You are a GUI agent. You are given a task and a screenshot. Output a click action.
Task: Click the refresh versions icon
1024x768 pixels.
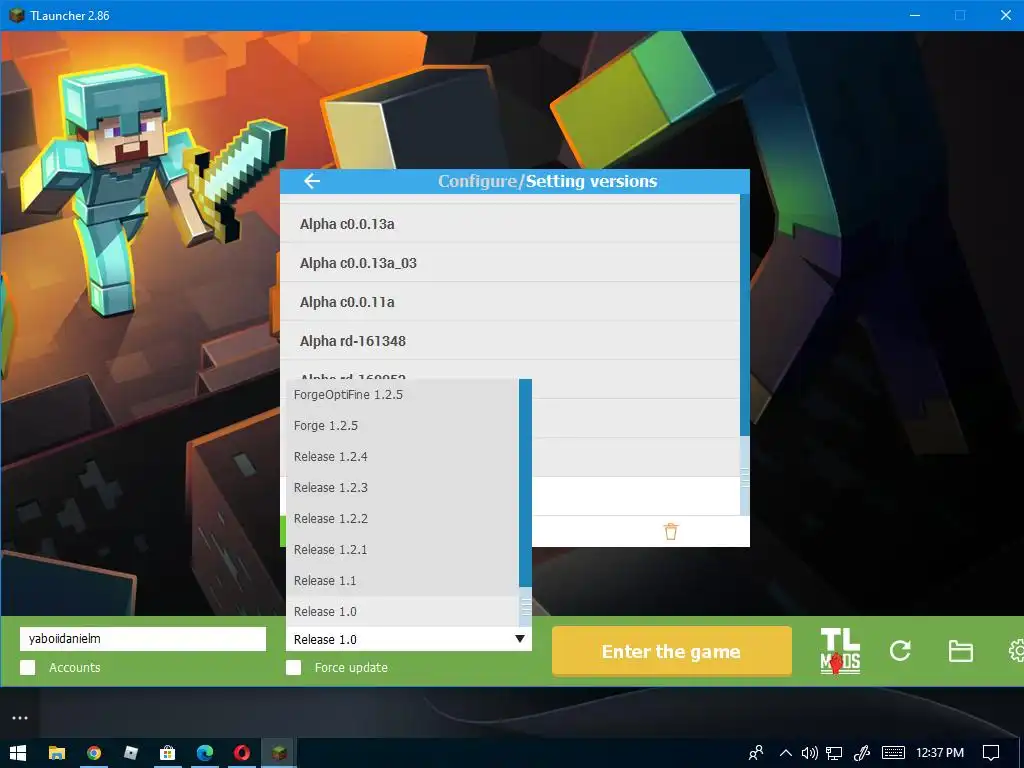coord(900,650)
